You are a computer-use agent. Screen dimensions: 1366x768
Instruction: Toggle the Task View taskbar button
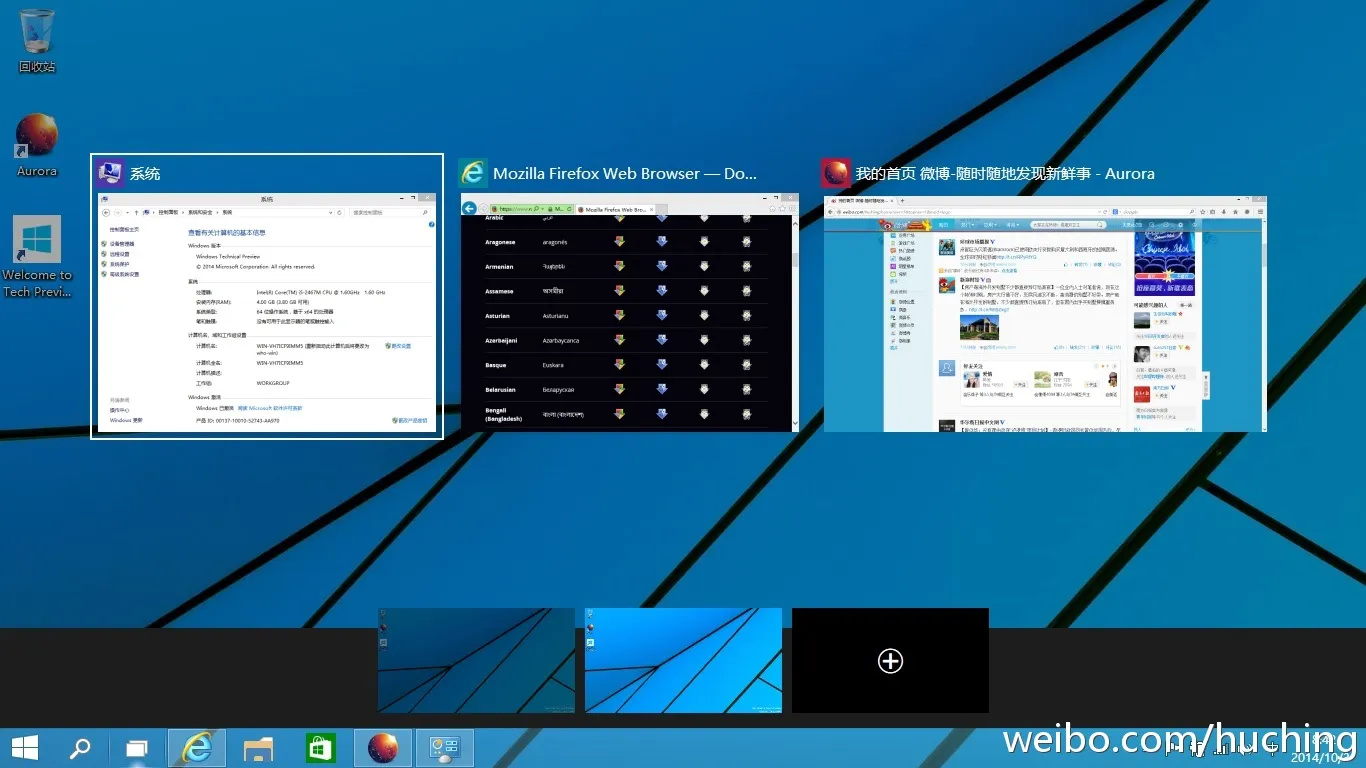tap(137, 748)
